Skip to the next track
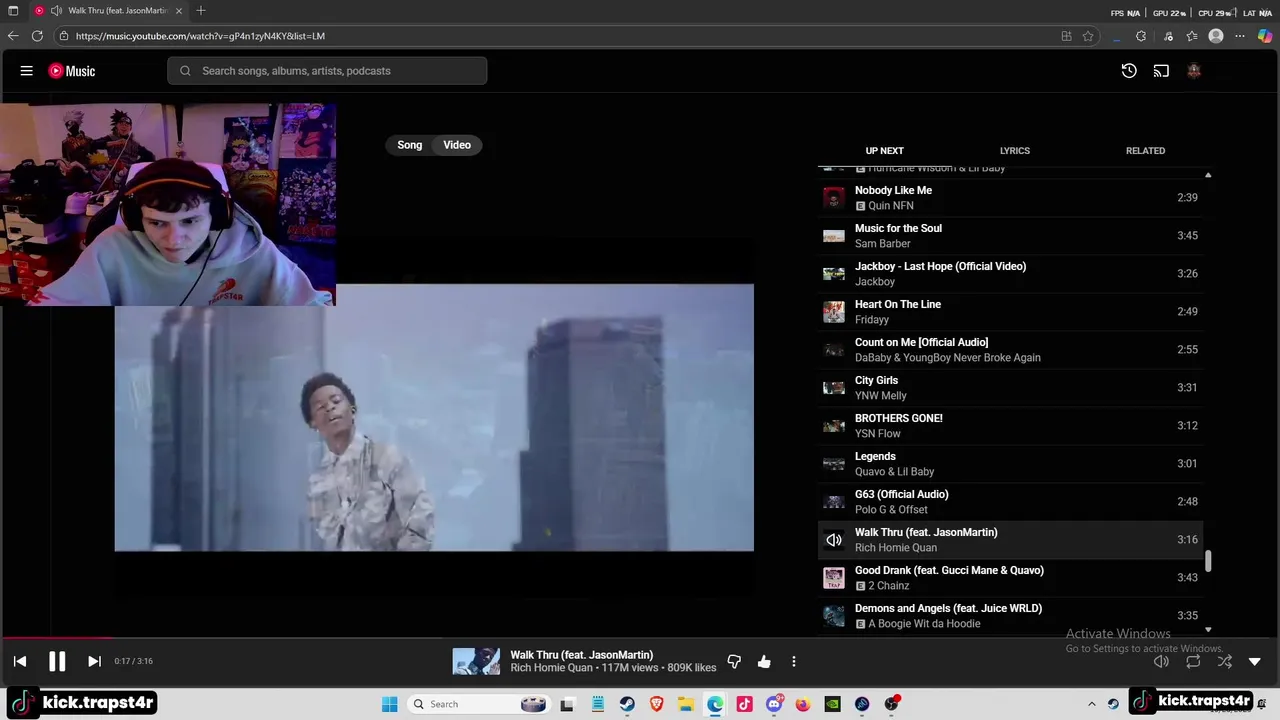Viewport: 1280px width, 720px height. pos(94,661)
